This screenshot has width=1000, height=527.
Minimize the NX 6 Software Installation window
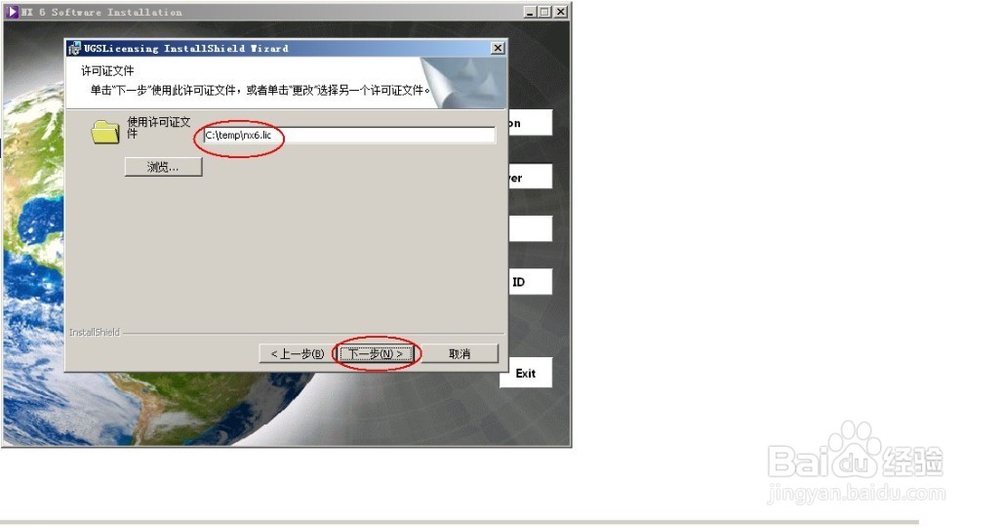pos(530,11)
